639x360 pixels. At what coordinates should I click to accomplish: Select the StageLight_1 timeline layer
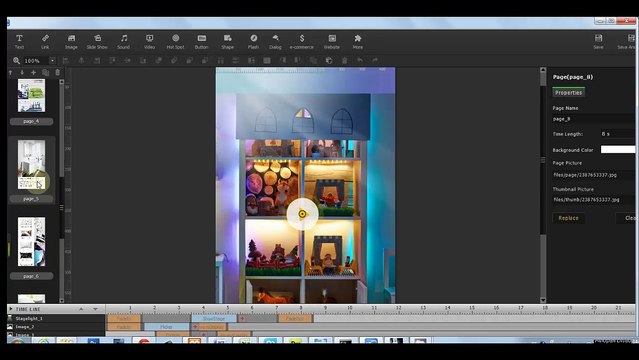(x=56, y=318)
